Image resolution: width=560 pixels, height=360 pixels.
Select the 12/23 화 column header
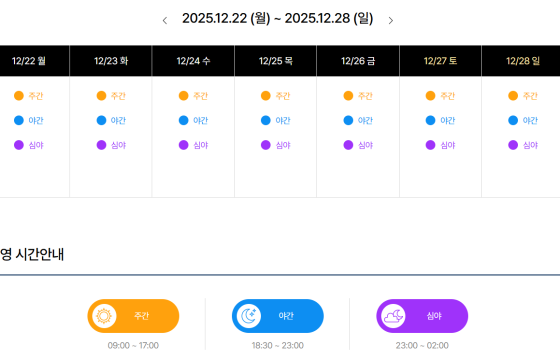(x=111, y=61)
